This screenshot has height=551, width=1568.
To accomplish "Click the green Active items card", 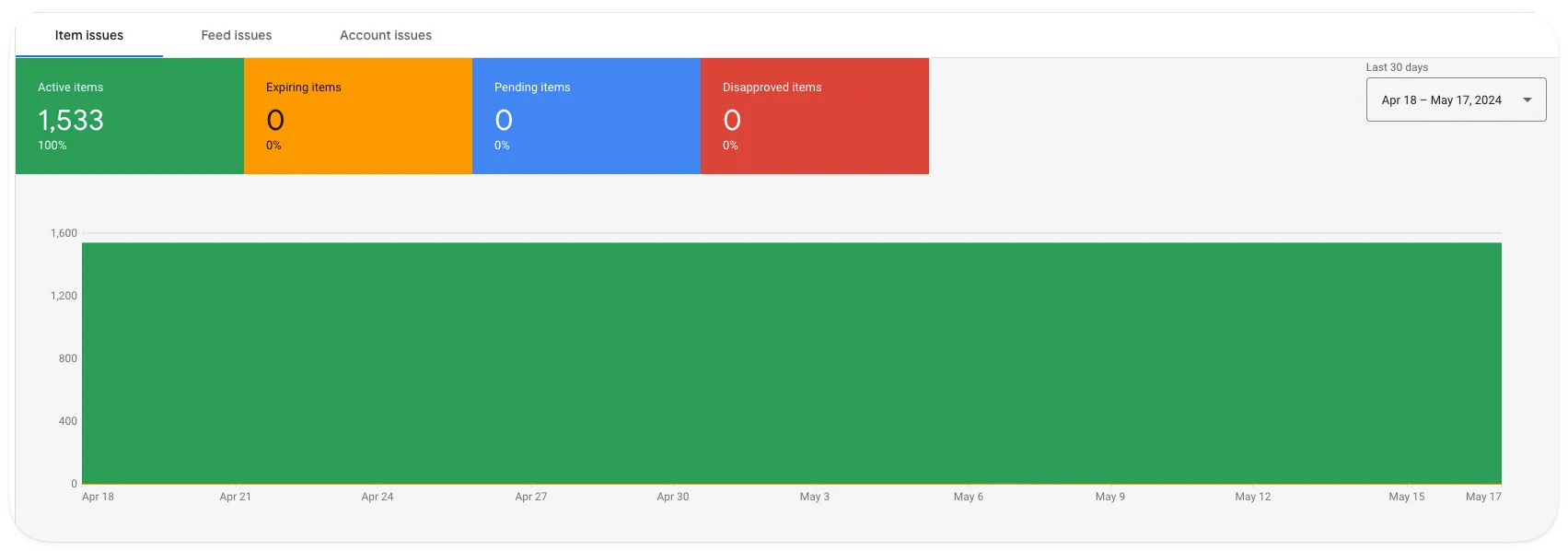I will click(130, 116).
